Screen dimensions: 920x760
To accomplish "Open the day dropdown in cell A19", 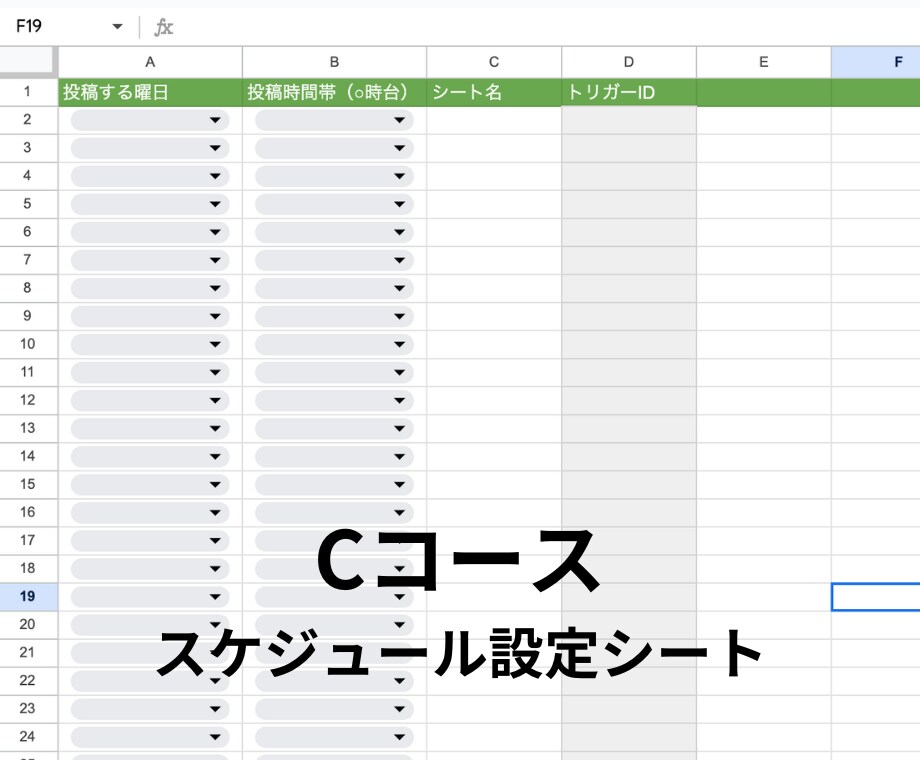I will 215,597.
